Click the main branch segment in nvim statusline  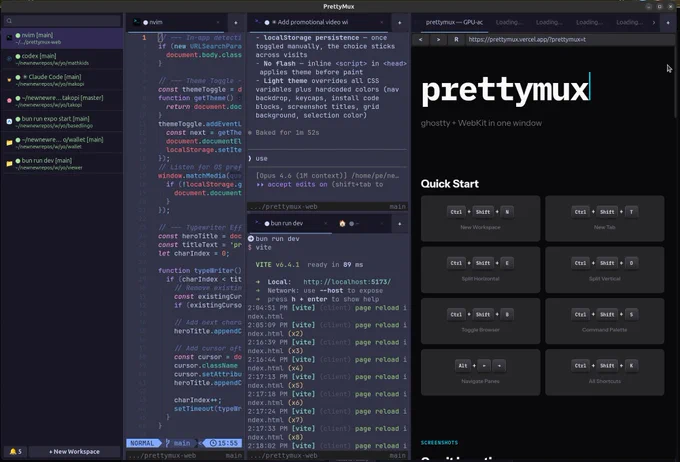point(179,443)
